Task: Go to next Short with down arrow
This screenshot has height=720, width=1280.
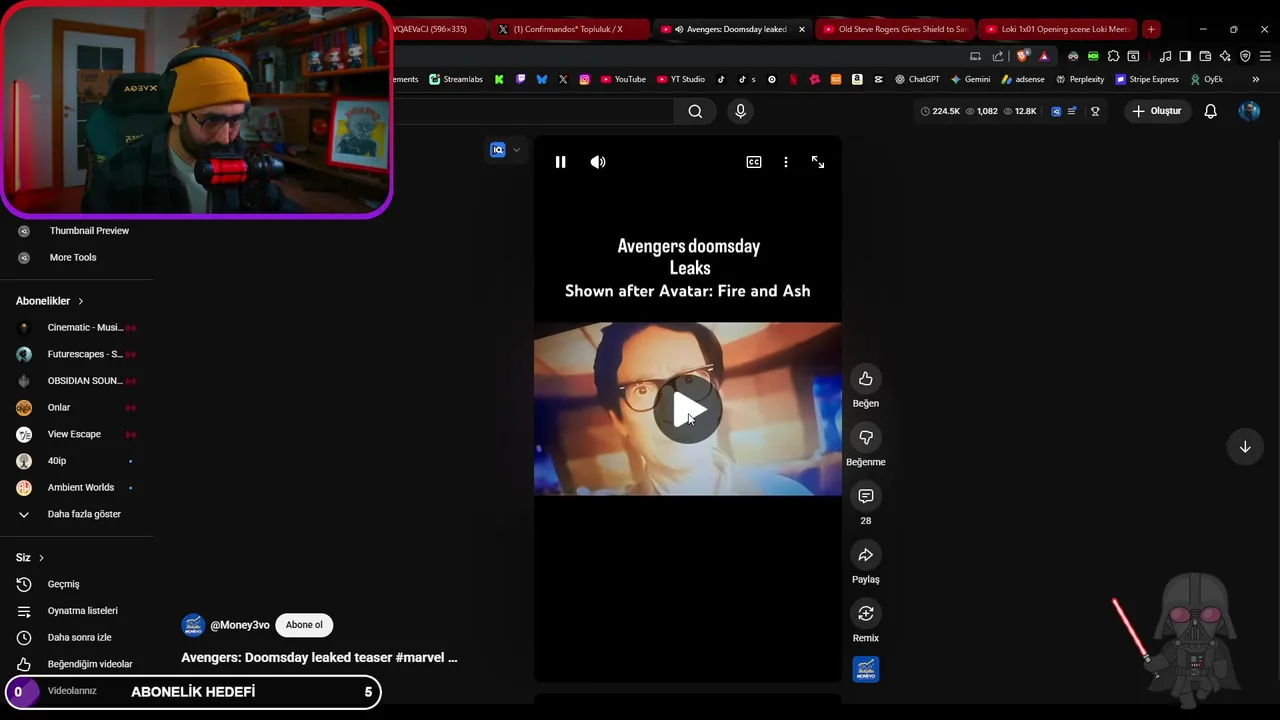Action: [1245, 447]
